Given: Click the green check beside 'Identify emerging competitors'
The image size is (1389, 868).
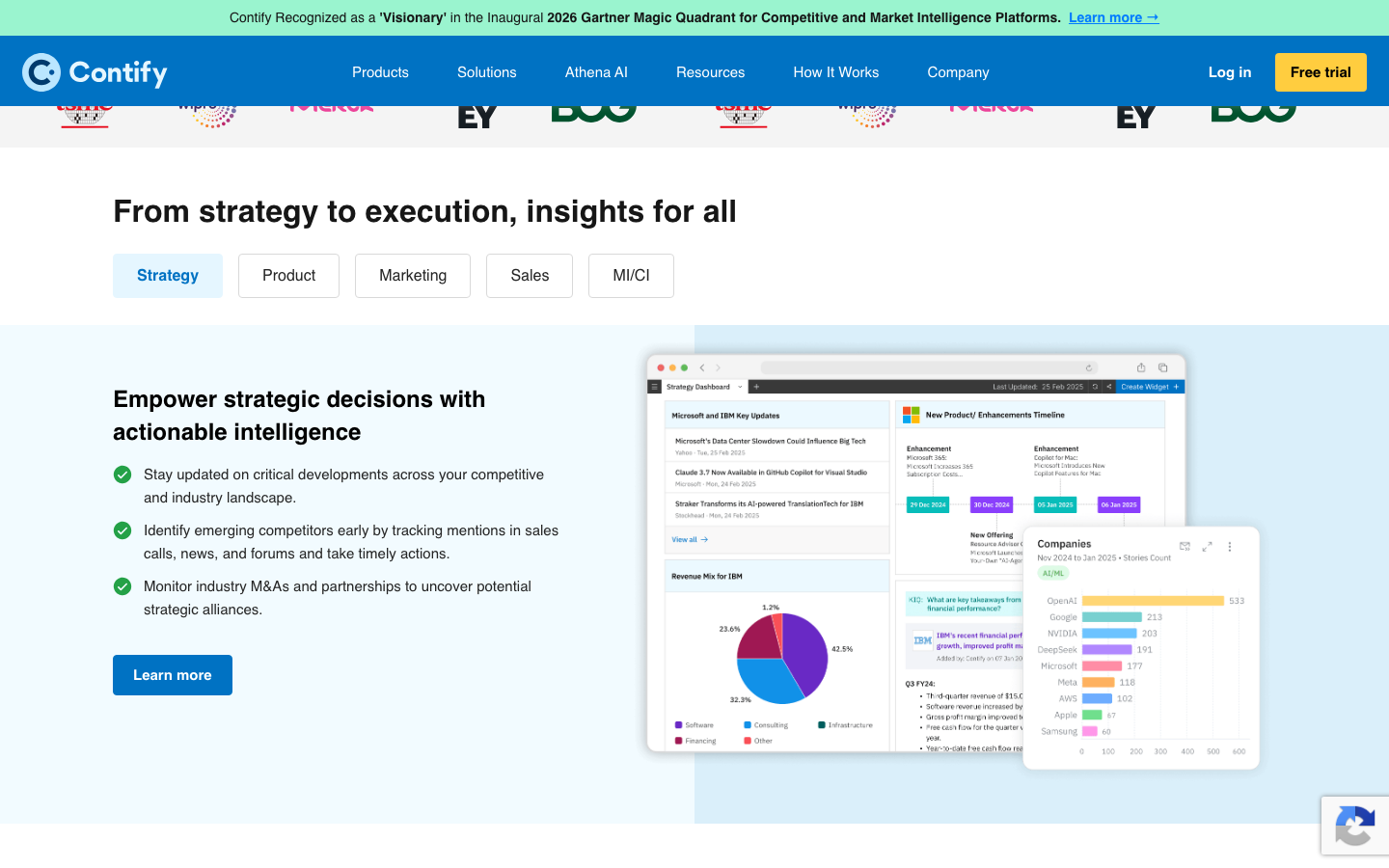Looking at the screenshot, I should click(x=123, y=530).
